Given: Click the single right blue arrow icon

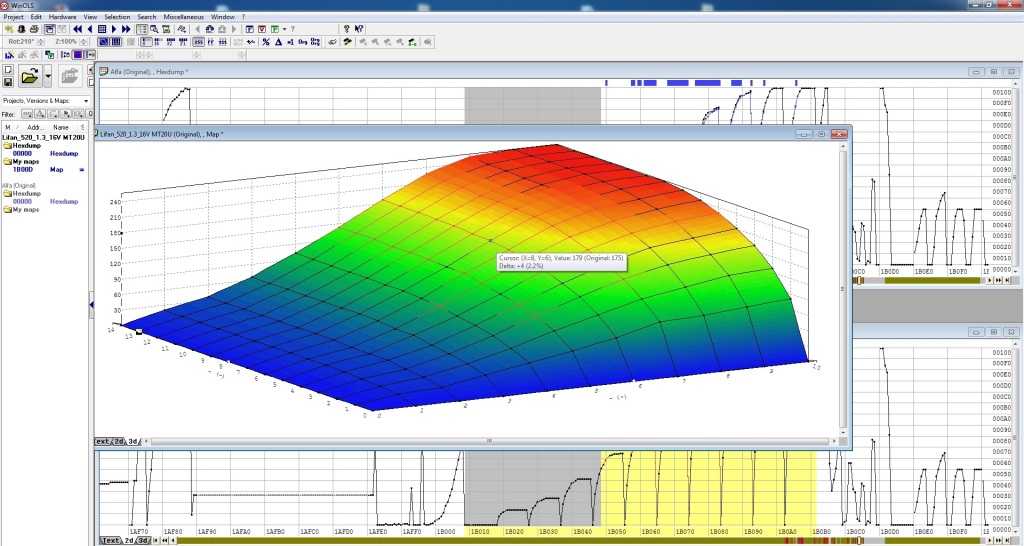Looking at the screenshot, I should 114,29.
